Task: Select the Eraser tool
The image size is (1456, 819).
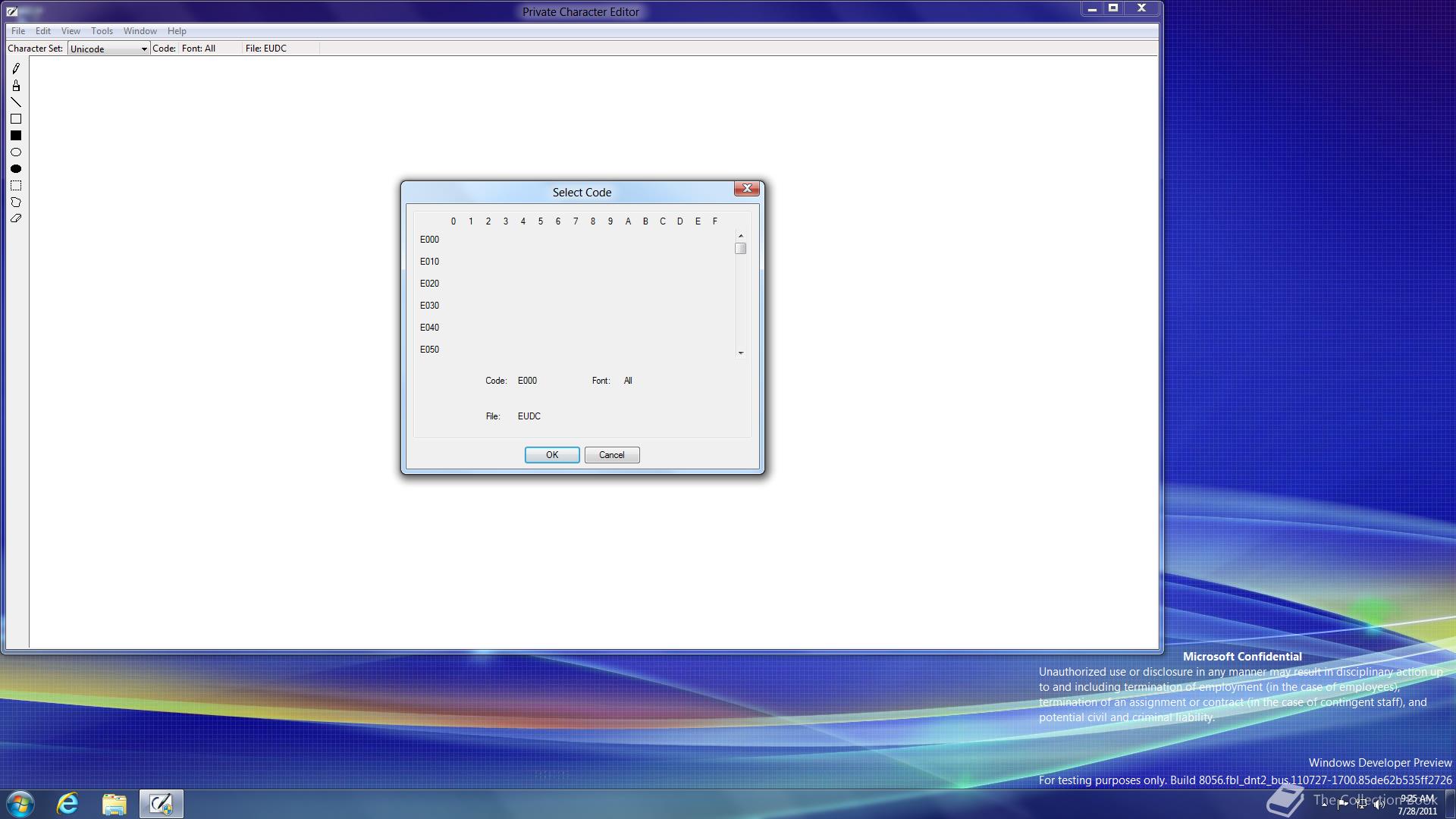Action: coord(16,218)
